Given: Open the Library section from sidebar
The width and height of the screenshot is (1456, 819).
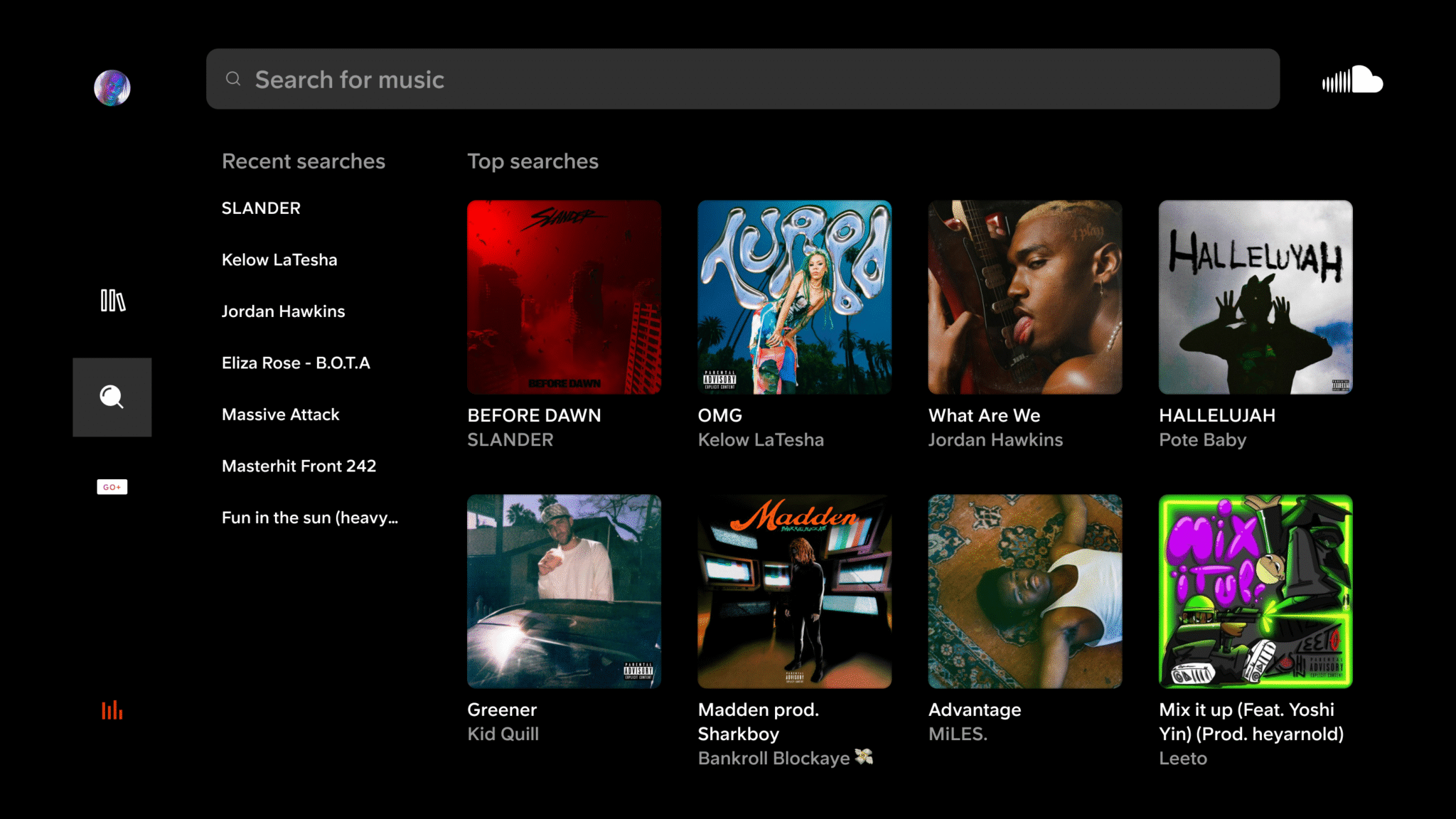Looking at the screenshot, I should [x=112, y=301].
